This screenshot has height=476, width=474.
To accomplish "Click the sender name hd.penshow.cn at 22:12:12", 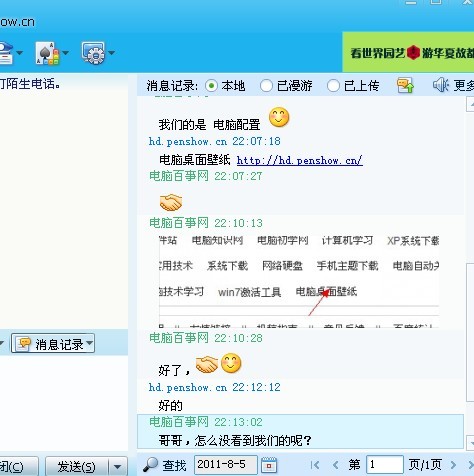I will pos(188,387).
